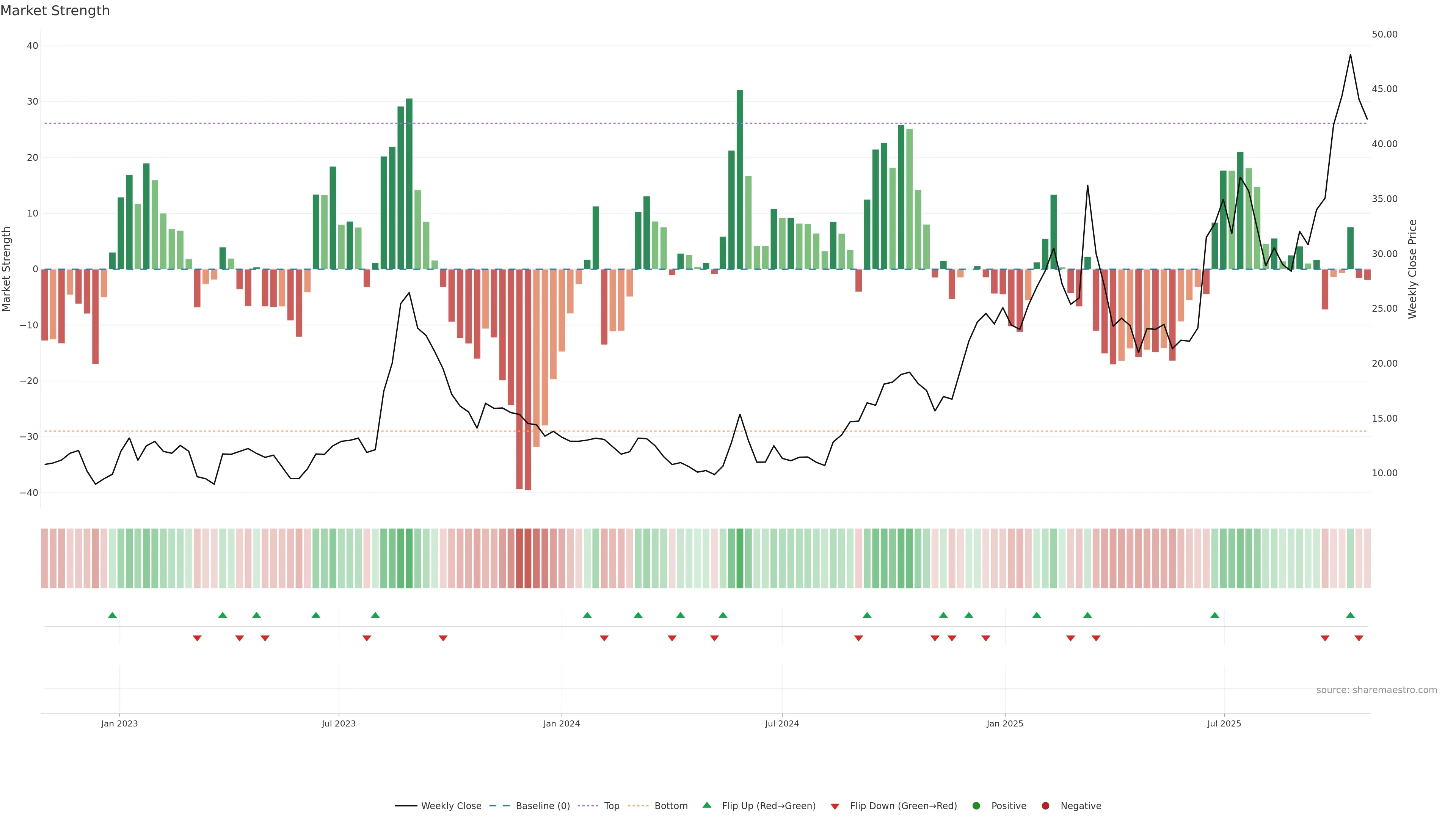
Task: Click last red flip-down triangle at far right
Action: click(x=1359, y=638)
